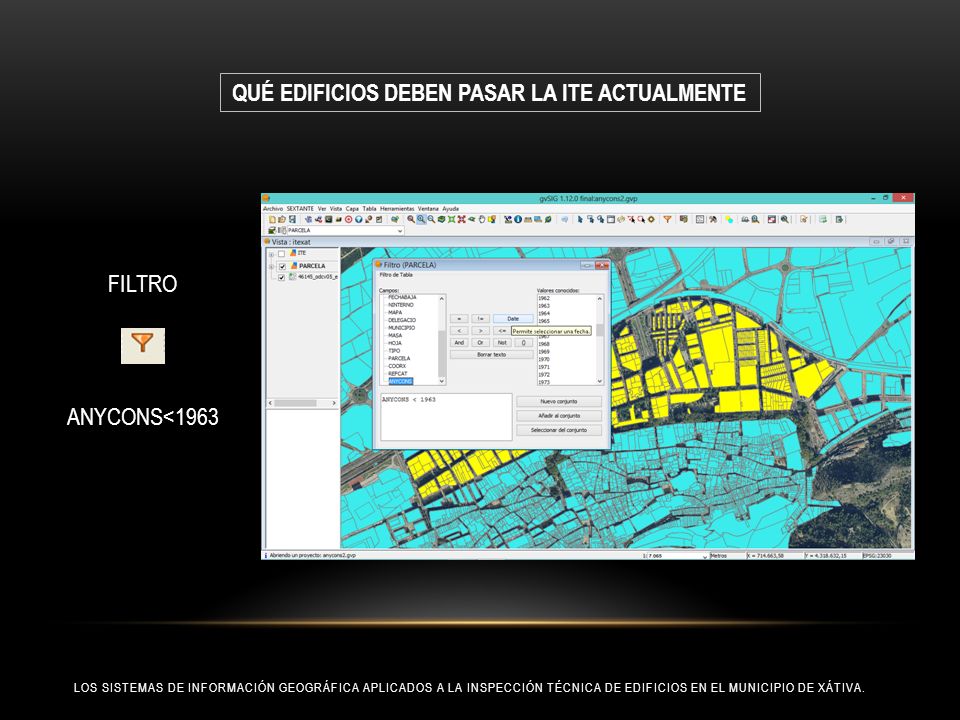Image resolution: width=960 pixels, height=720 pixels.
Task: Select the Pan hand tool
Action: (x=482, y=219)
